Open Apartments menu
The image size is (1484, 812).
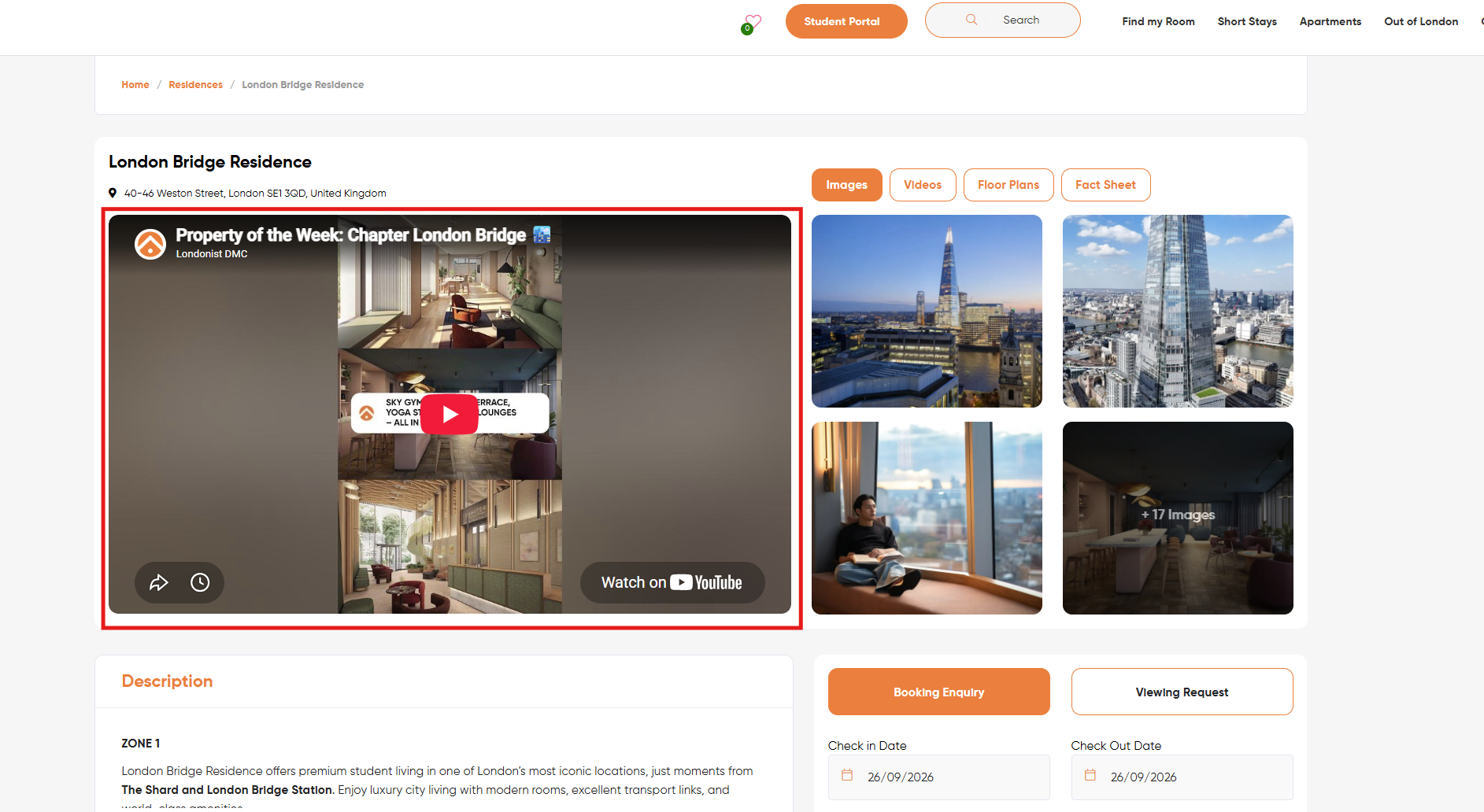tap(1330, 21)
